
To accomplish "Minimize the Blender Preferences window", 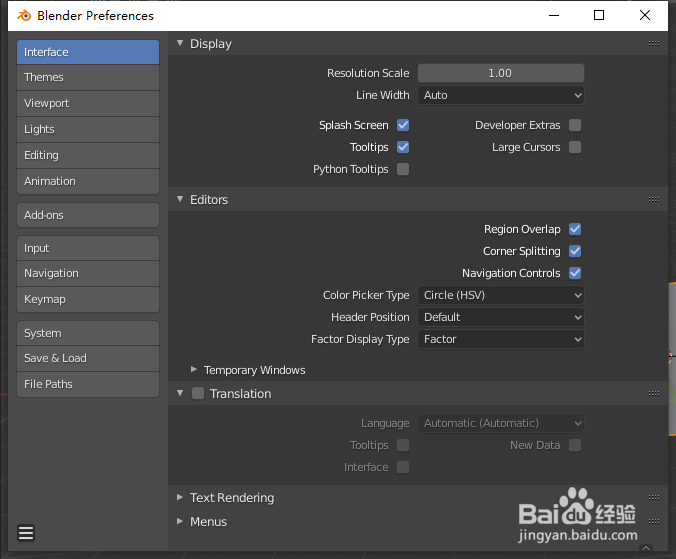I will [554, 16].
